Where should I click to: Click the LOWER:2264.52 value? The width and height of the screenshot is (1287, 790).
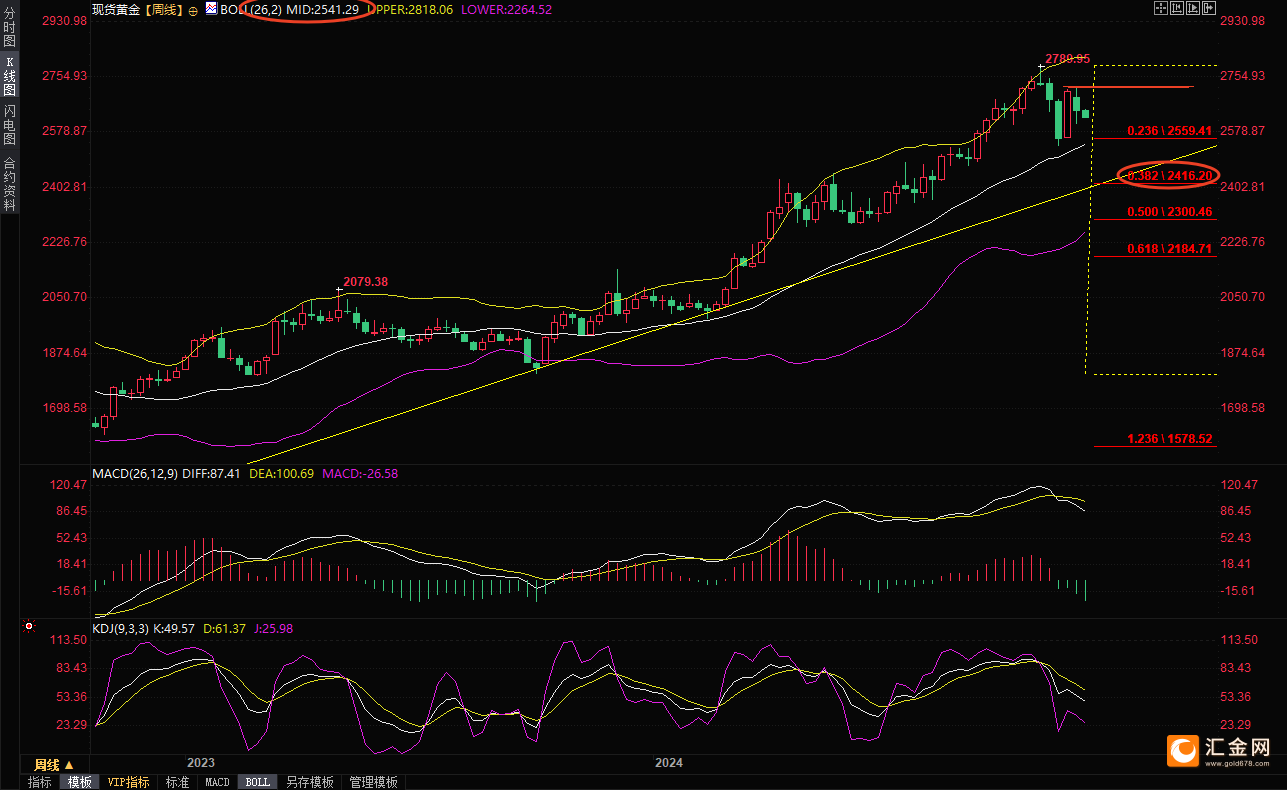[x=506, y=9]
